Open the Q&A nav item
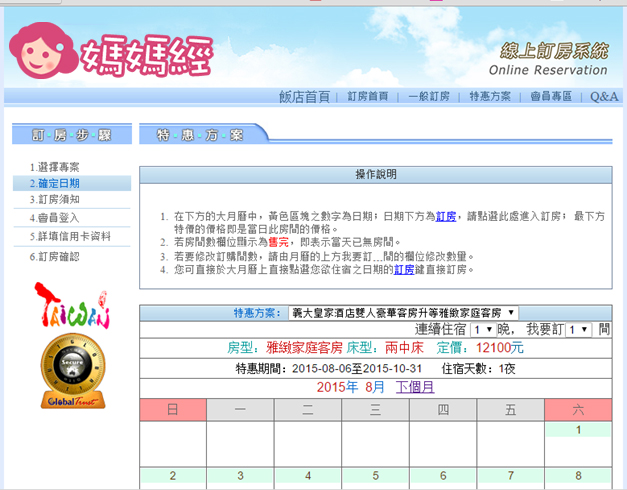This screenshot has height=490, width=627. click(x=604, y=96)
